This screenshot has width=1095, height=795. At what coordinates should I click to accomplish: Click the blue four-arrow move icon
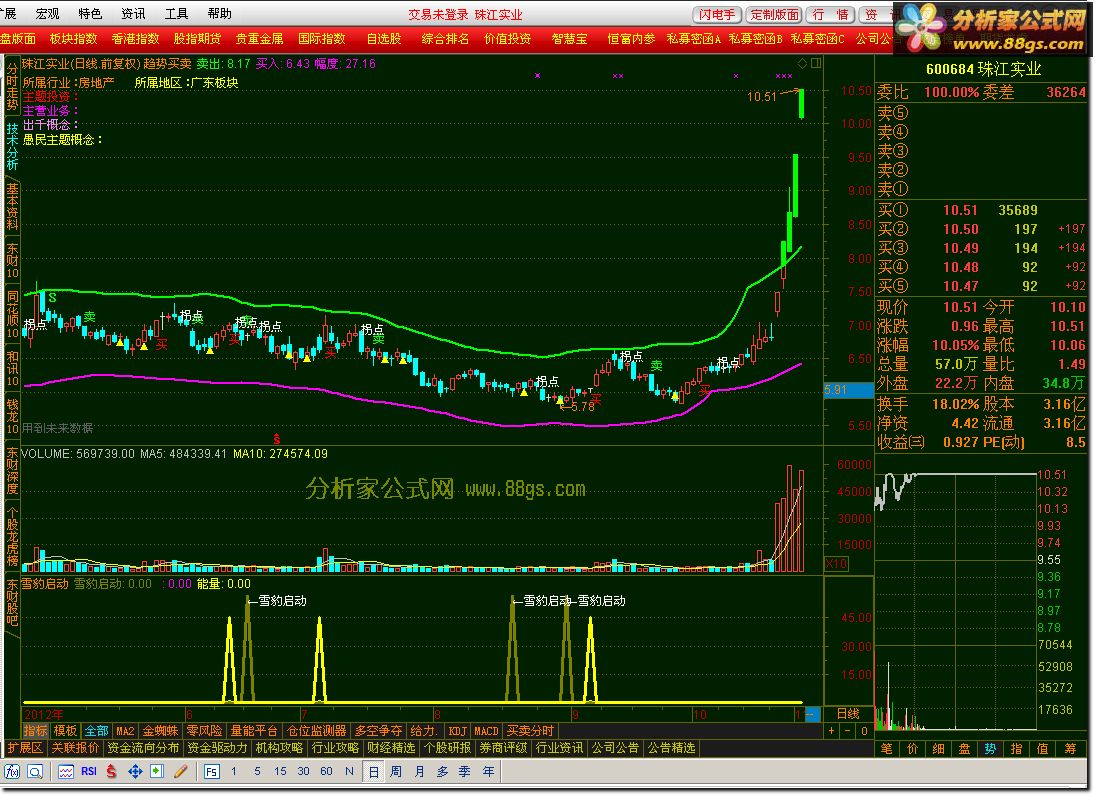click(x=135, y=772)
